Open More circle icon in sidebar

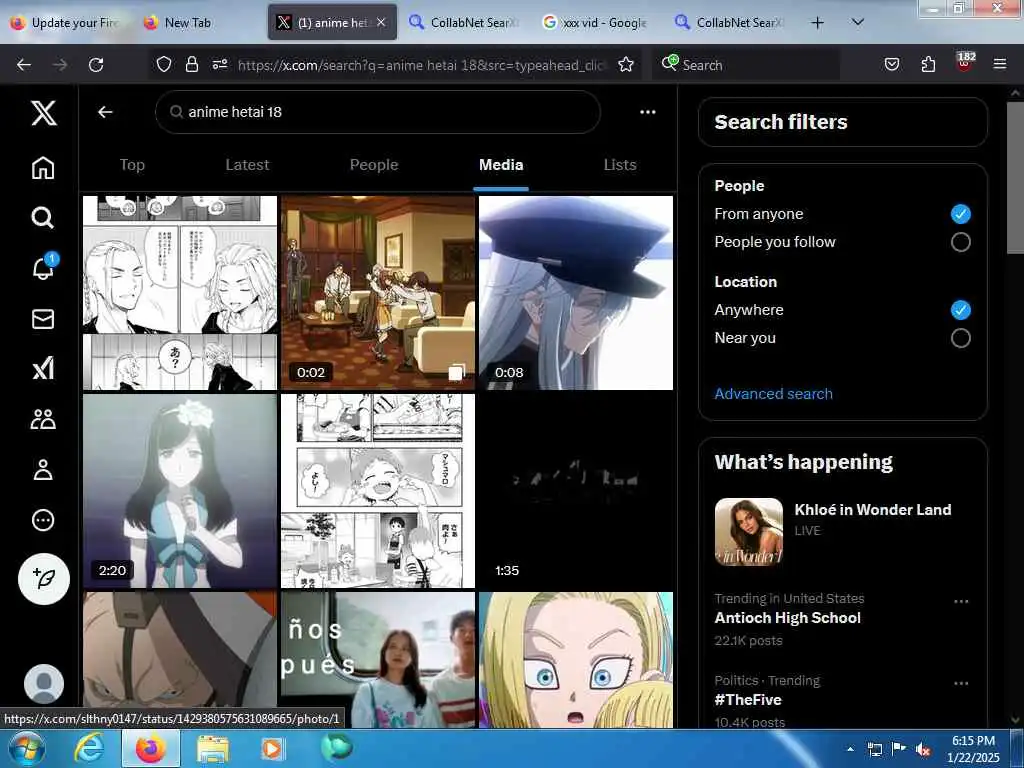tap(43, 520)
